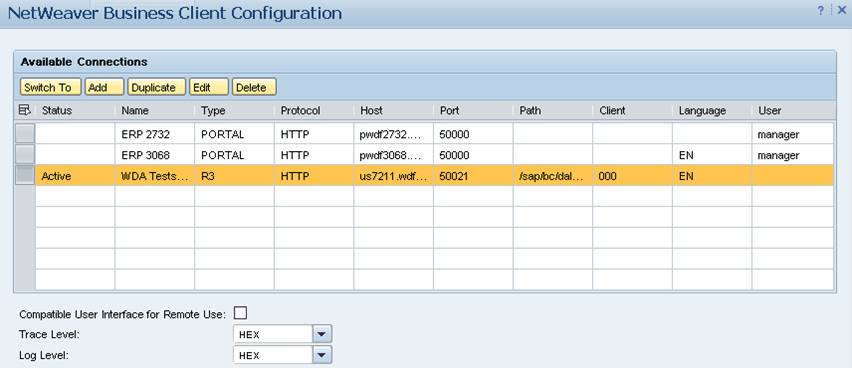Click the us7211.wdf host cell
852x368 pixels.
[x=393, y=176]
